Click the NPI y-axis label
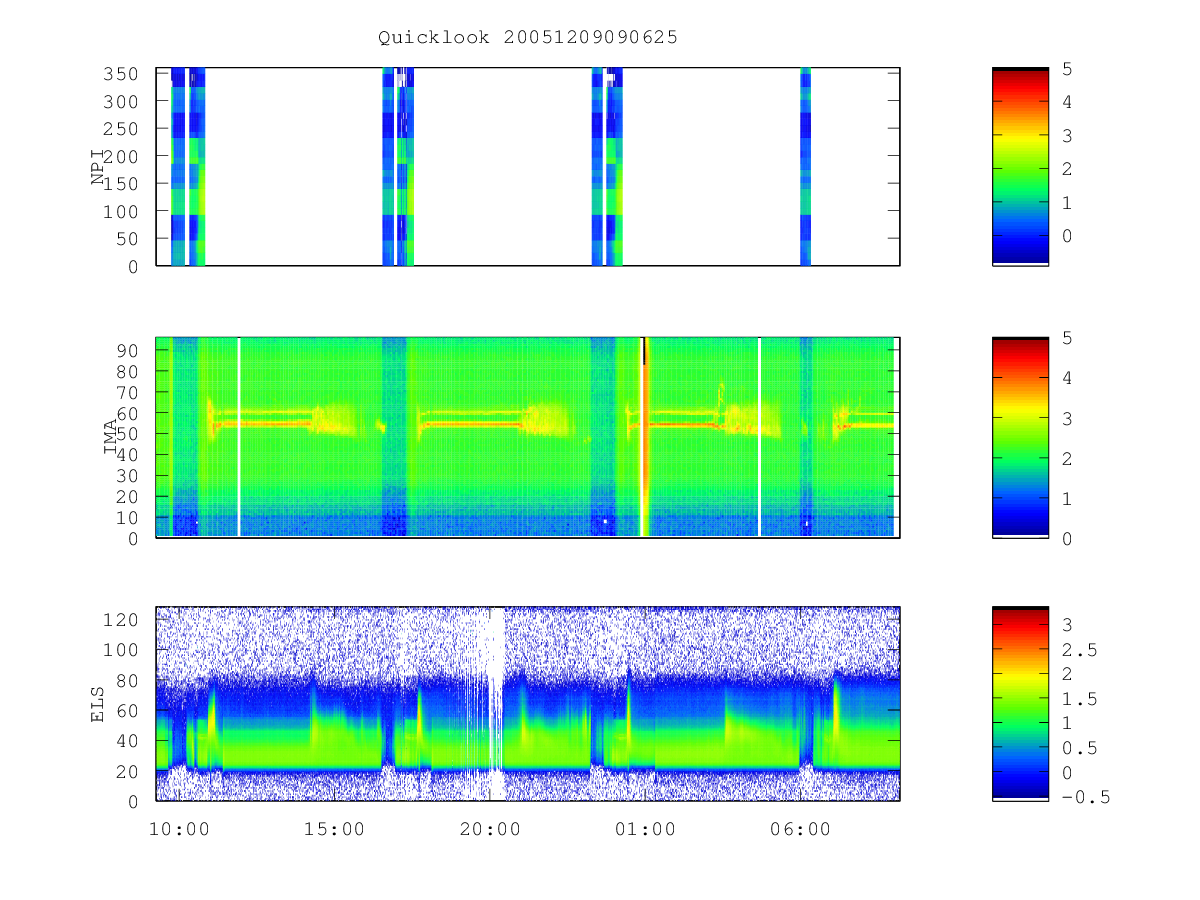This screenshot has height=900, width=1200. (x=99, y=166)
